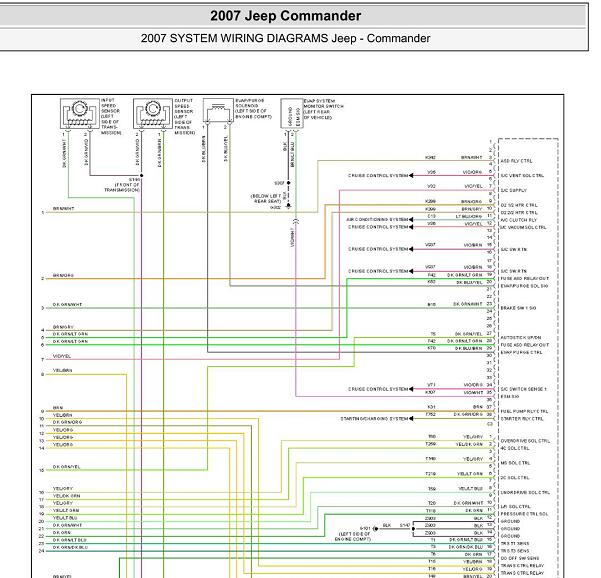Viewport: 601px width, 578px height.
Task: Click the S190 splice dot near transmission
Action: (x=141, y=176)
